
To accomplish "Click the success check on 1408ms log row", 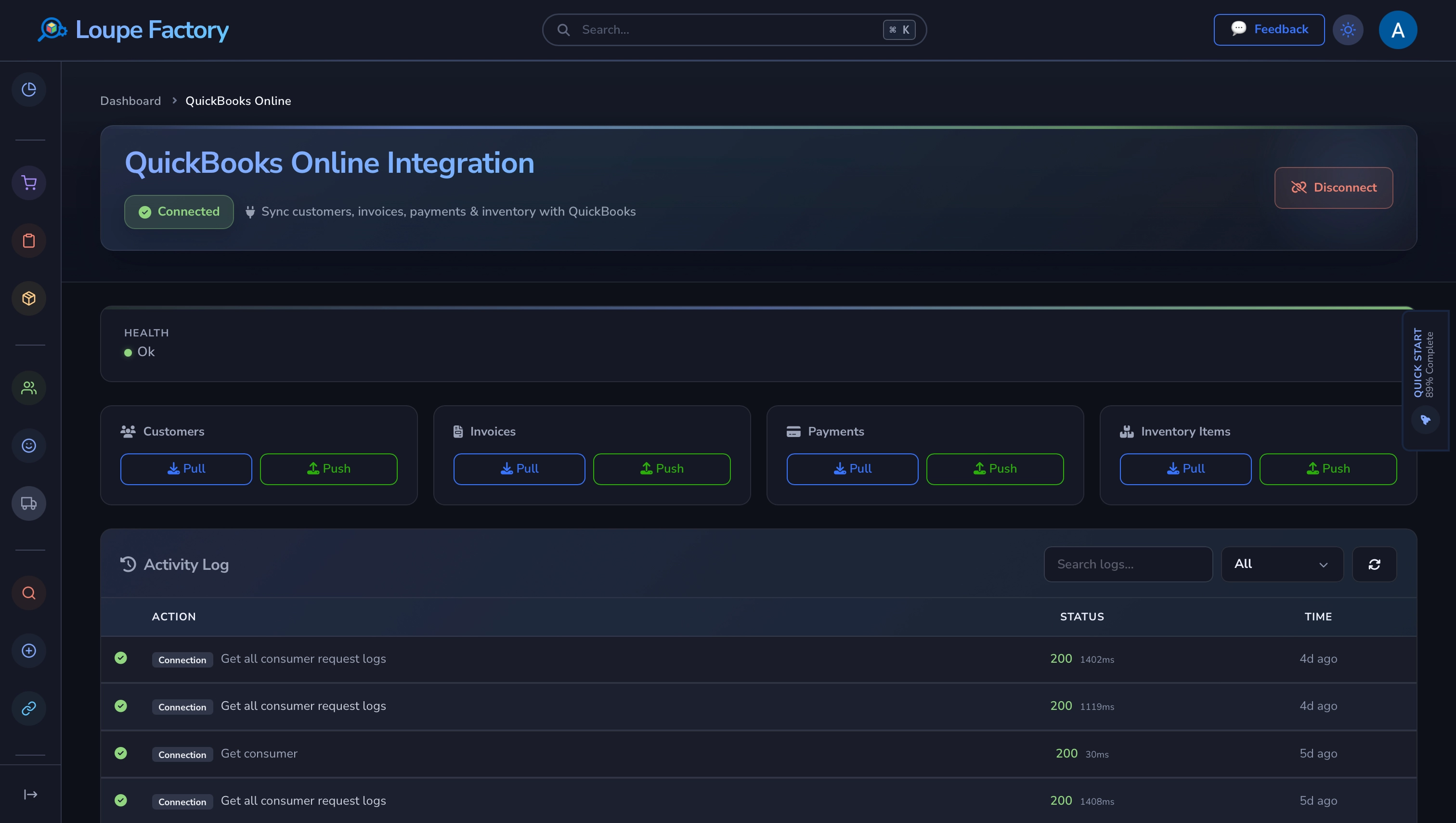I will click(120, 800).
